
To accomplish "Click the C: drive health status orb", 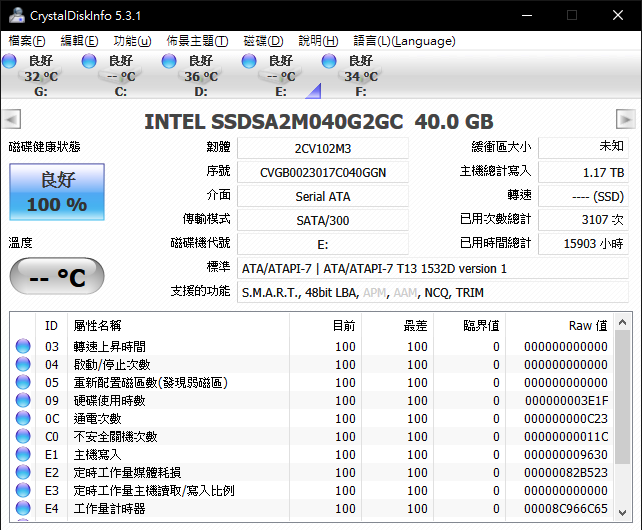I will coord(89,61).
